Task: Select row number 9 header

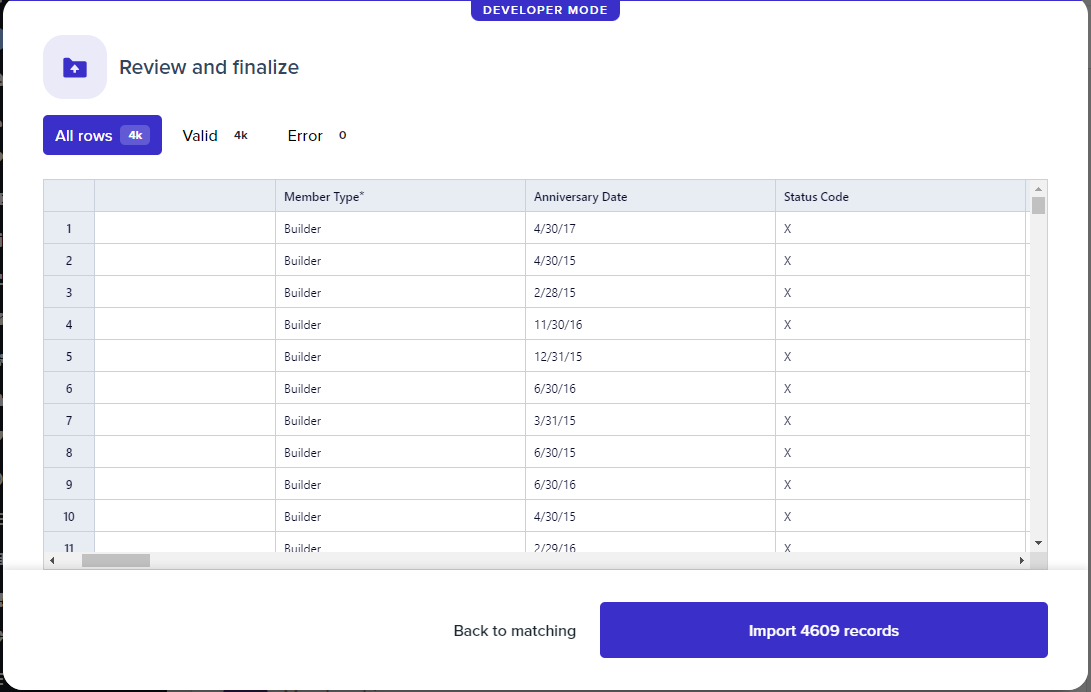Action: click(69, 484)
